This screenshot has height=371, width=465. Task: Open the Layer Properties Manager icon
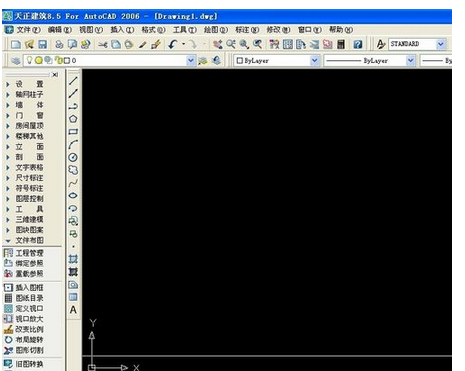click(x=16, y=61)
